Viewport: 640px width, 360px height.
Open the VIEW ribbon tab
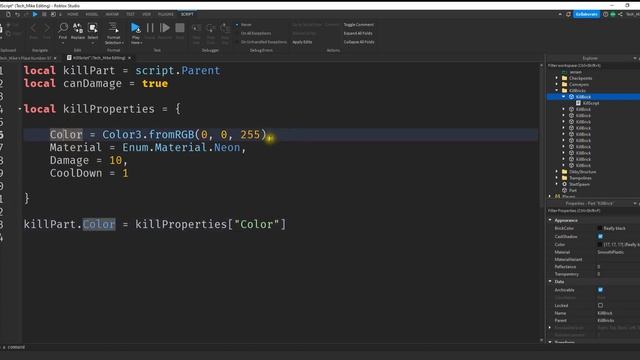point(147,14)
